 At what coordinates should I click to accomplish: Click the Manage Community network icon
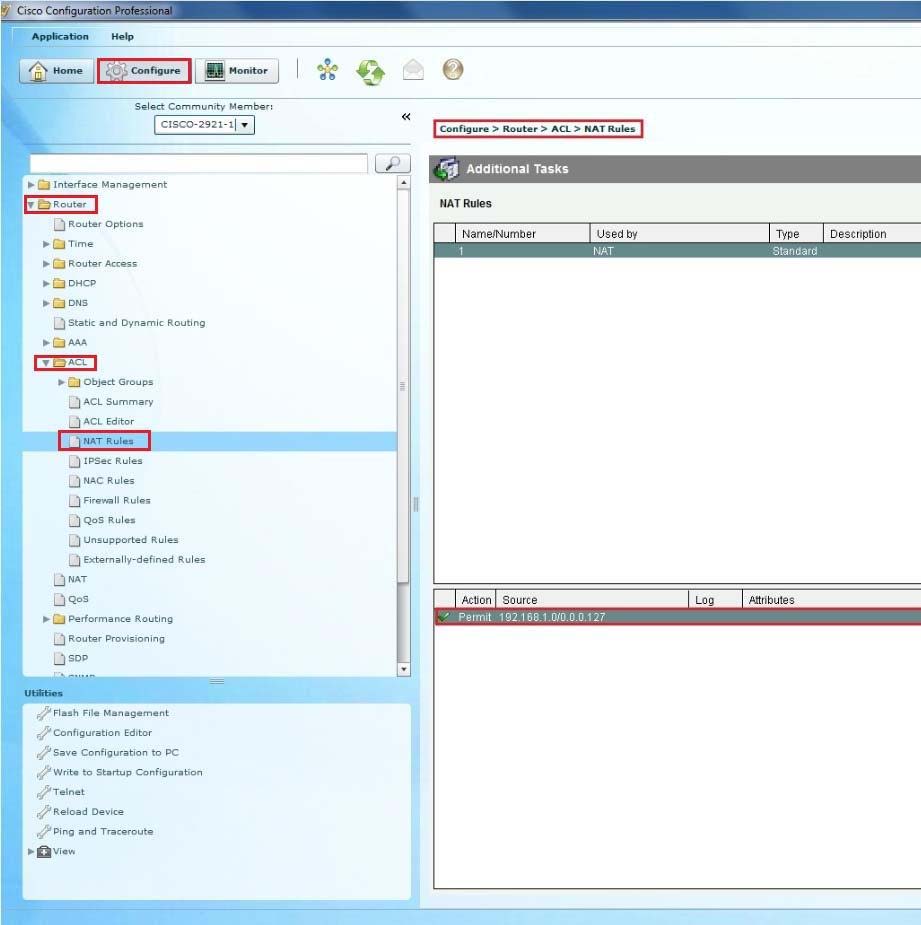click(327, 70)
